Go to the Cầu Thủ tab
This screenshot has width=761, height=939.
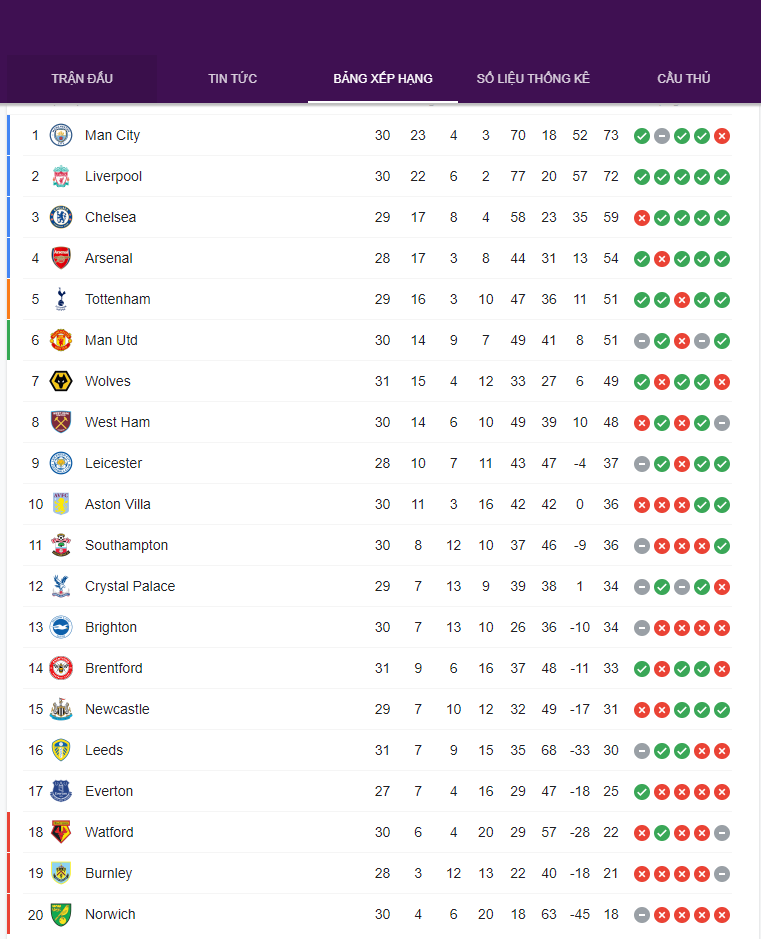(x=684, y=78)
